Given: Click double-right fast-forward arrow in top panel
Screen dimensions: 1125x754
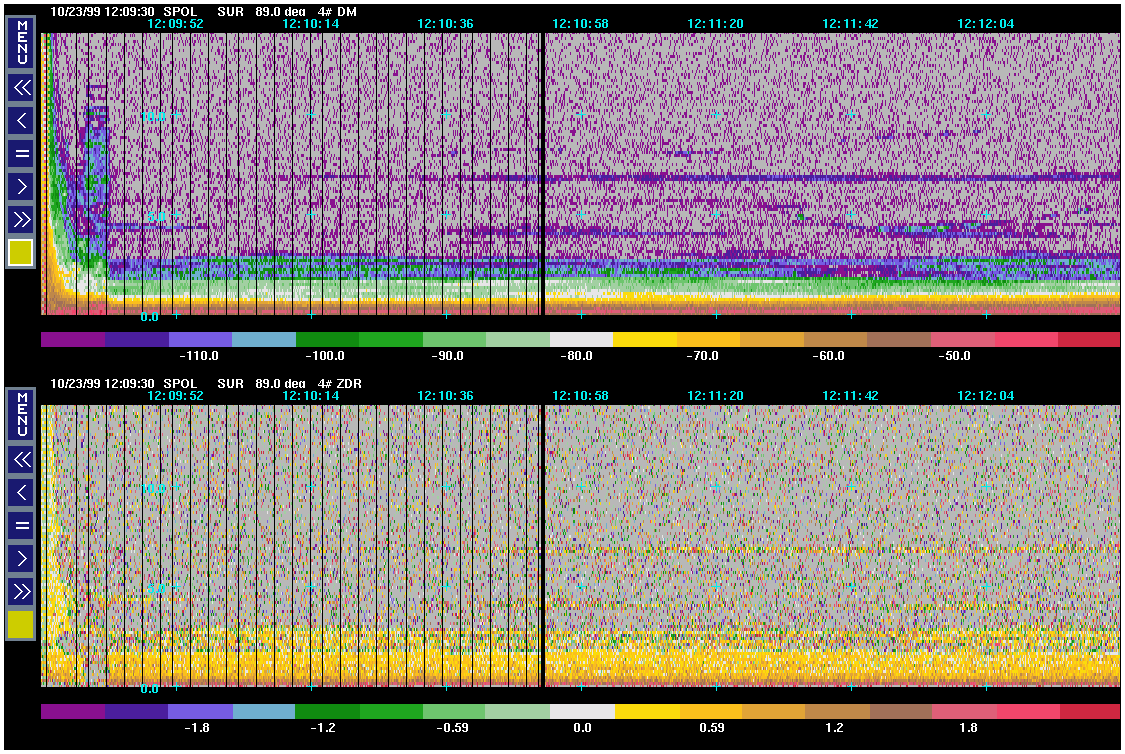Looking at the screenshot, I should [x=22, y=220].
